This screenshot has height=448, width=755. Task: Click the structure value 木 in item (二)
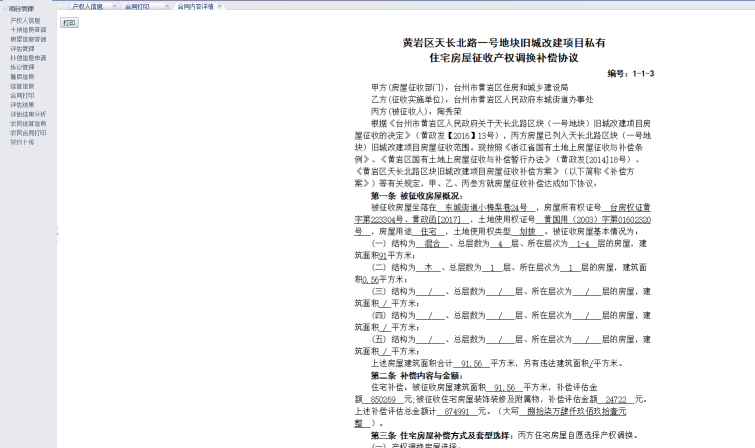click(x=429, y=267)
